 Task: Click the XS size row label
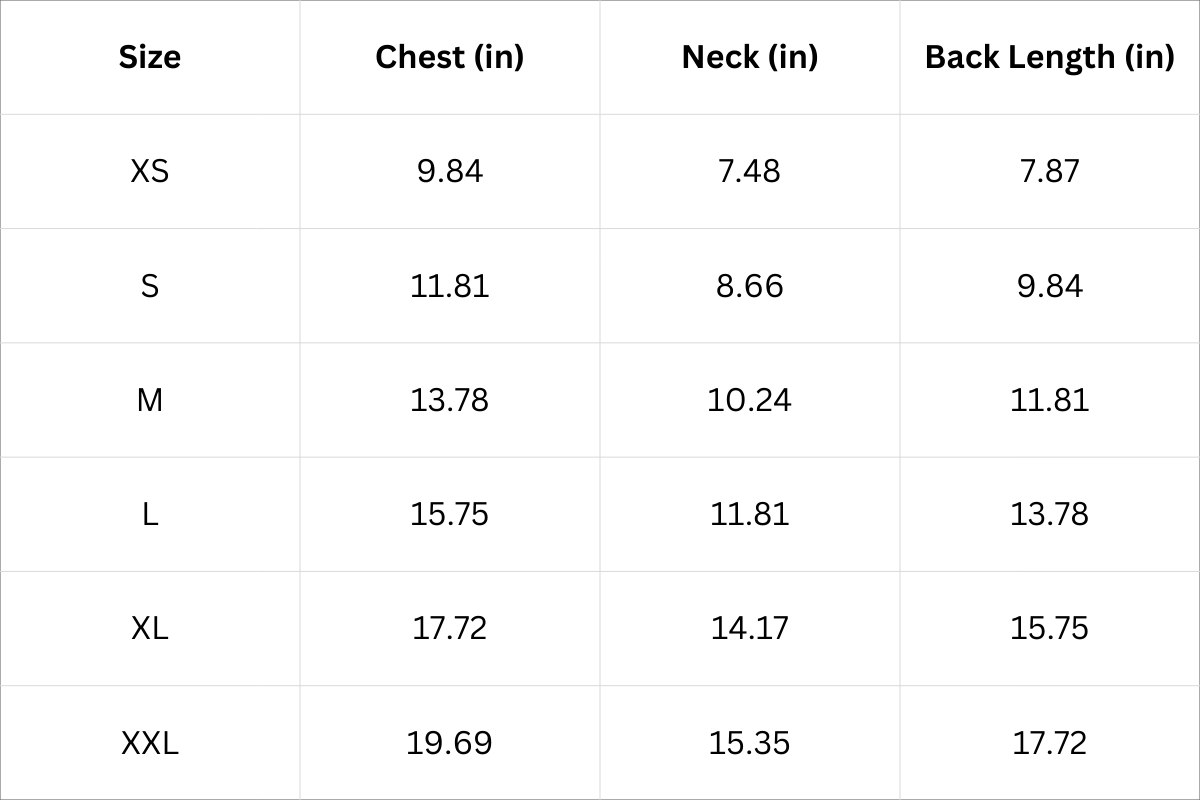pos(150,171)
